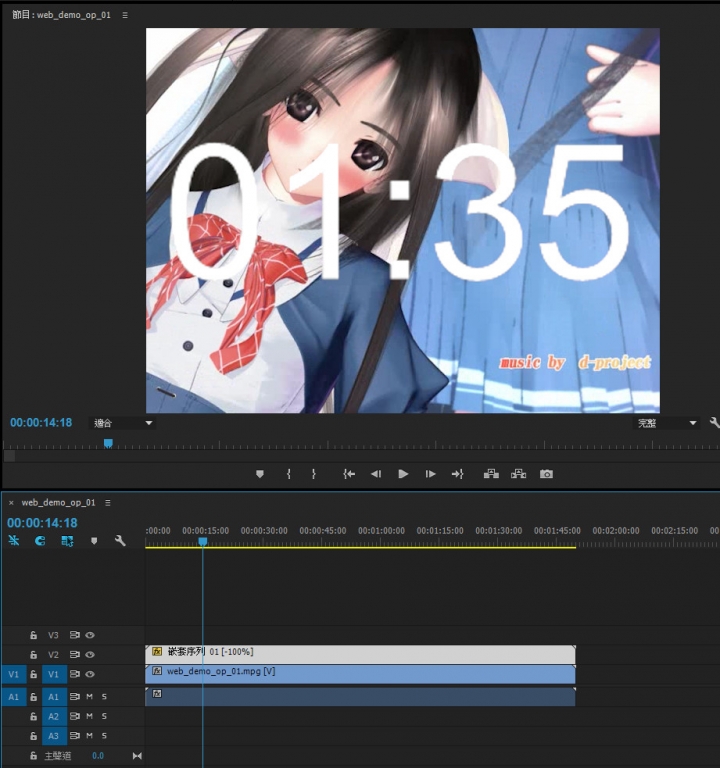Screen dimensions: 720x768
Task: Click the Mark Out button
Action: coord(314,474)
